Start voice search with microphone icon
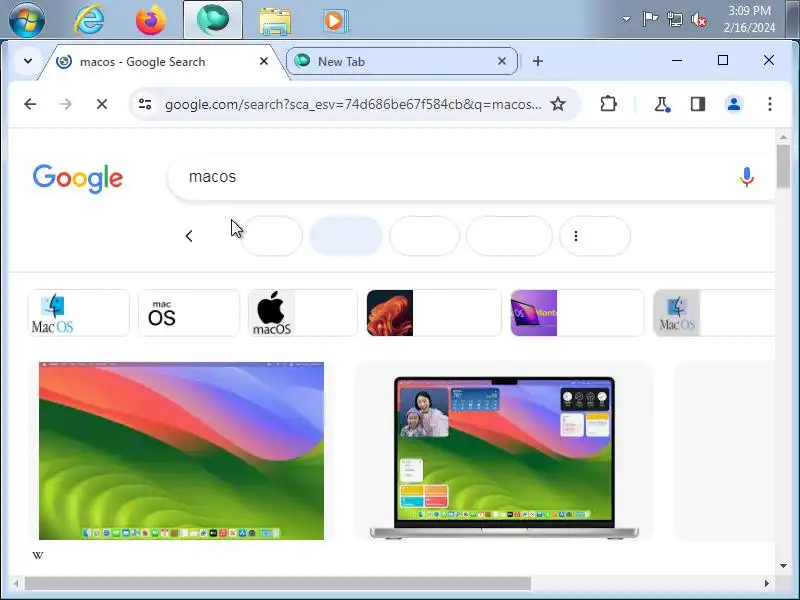The width and height of the screenshot is (800, 600). click(746, 177)
